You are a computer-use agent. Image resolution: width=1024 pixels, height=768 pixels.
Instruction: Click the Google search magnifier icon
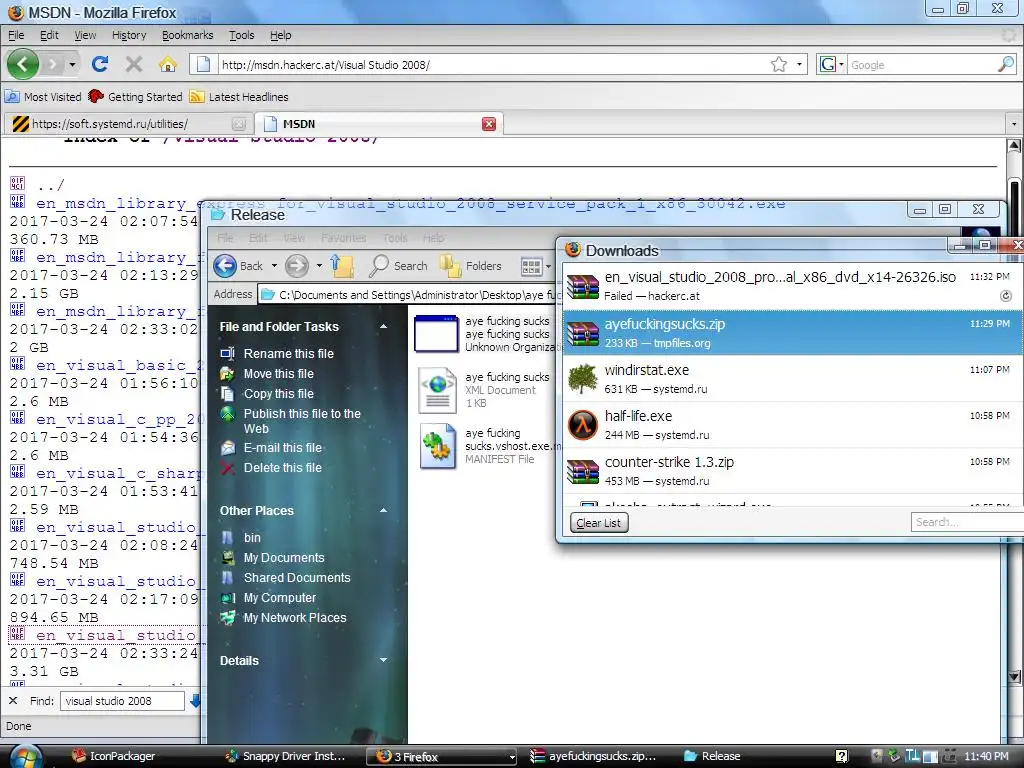pos(1006,64)
